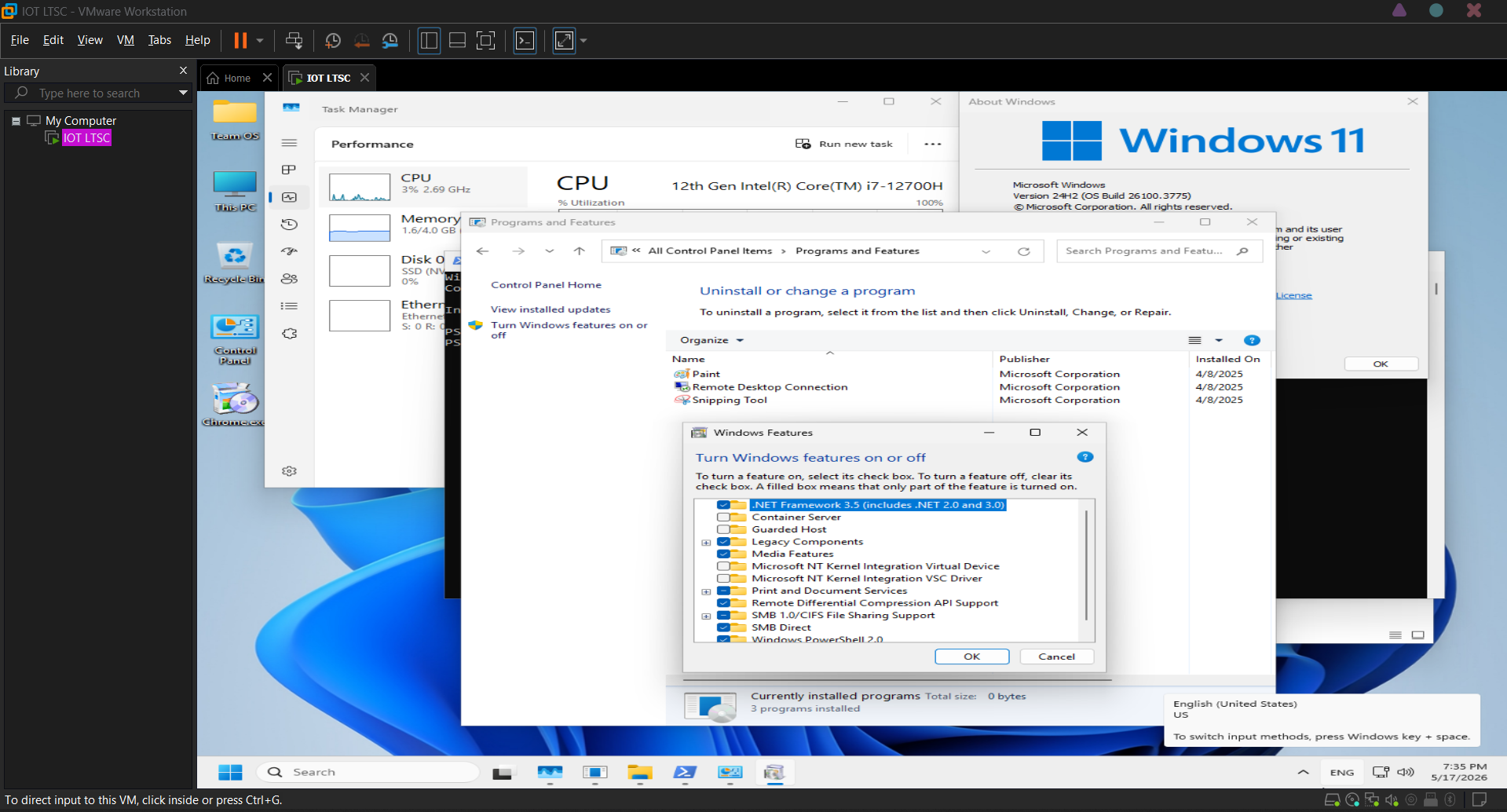Open the Organize dropdown in Programs and Features
Viewport: 1507px width, 812px height.
[x=711, y=340]
